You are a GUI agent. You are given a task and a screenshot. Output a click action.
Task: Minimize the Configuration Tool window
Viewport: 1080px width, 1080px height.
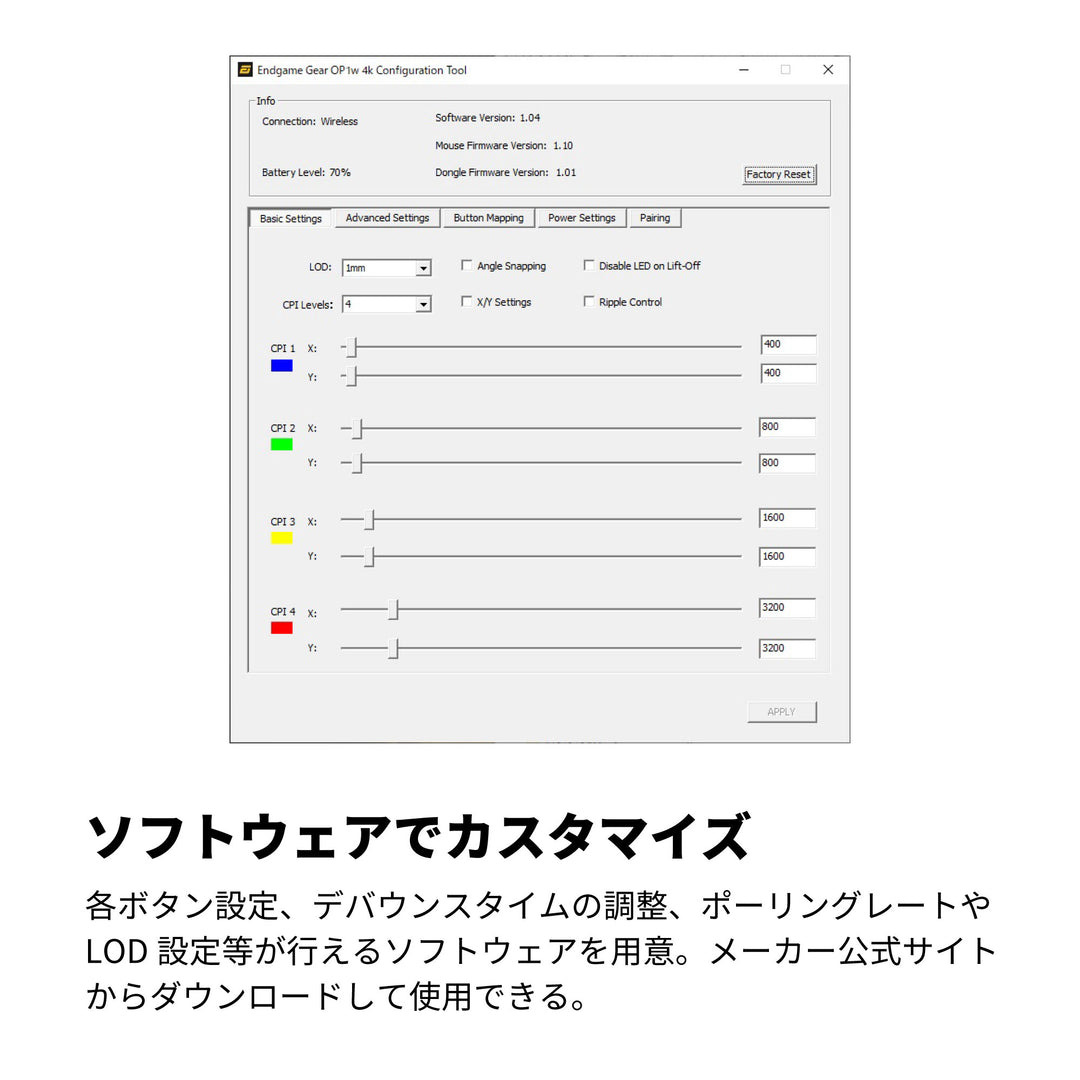[x=744, y=70]
